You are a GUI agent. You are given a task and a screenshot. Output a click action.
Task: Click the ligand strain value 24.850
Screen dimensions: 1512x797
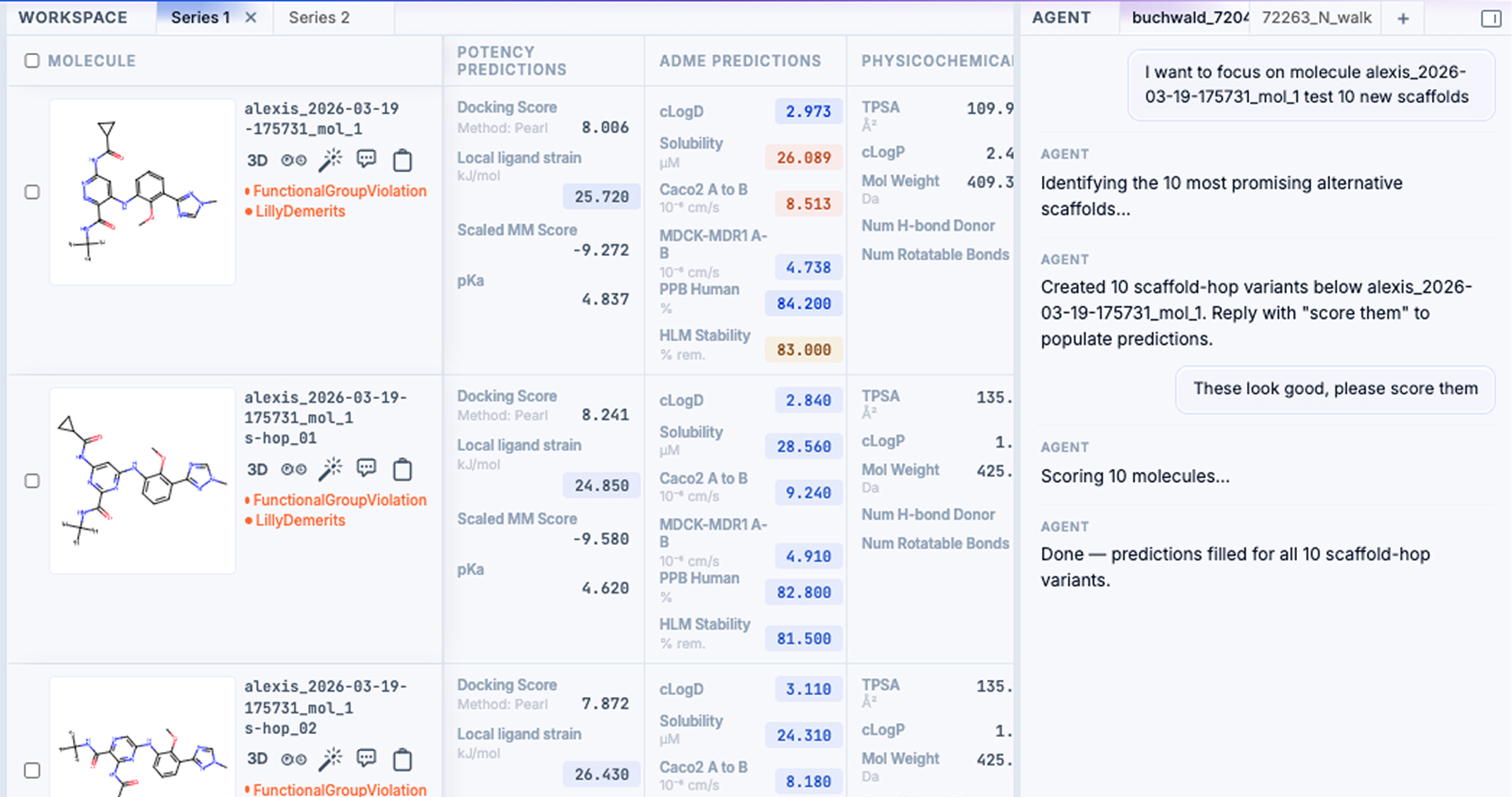[602, 485]
